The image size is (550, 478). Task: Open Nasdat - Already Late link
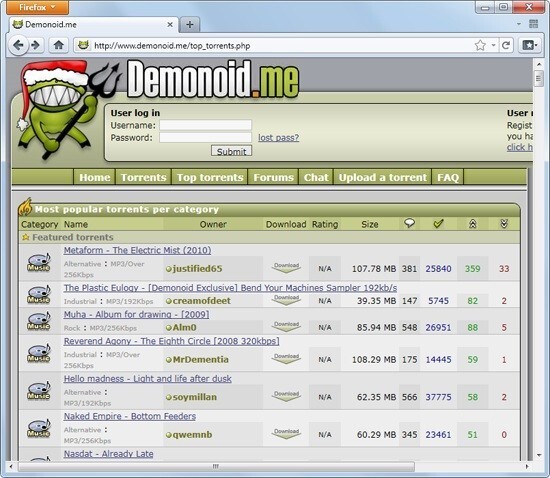(x=108, y=454)
